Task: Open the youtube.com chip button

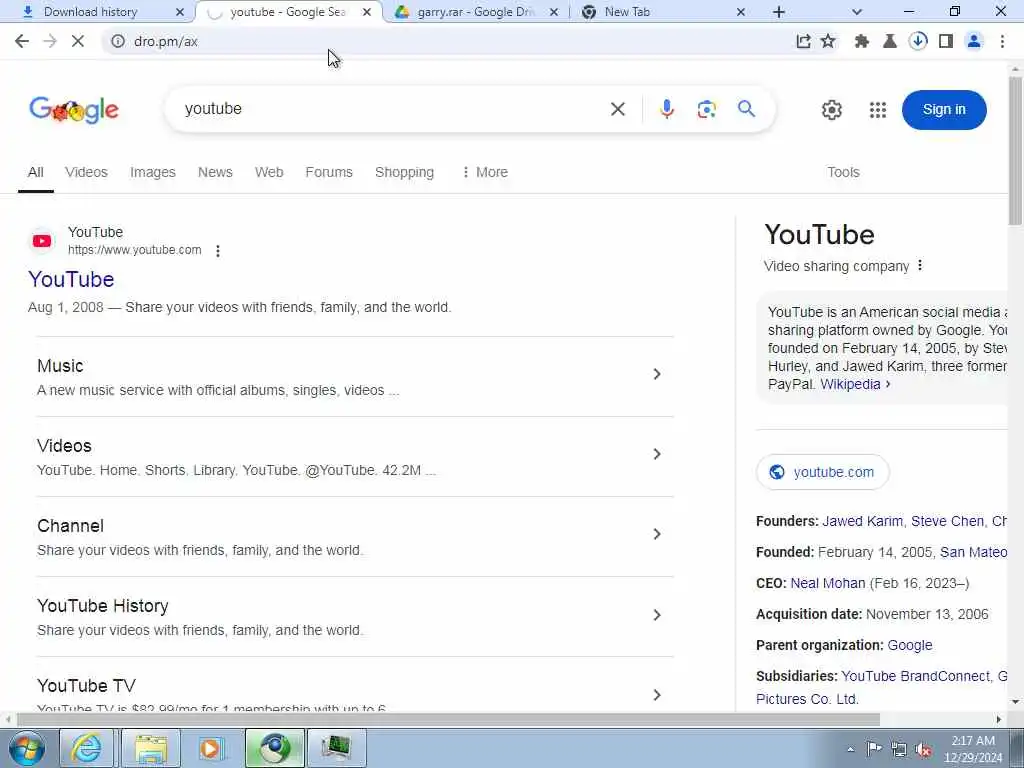Action: [x=823, y=472]
